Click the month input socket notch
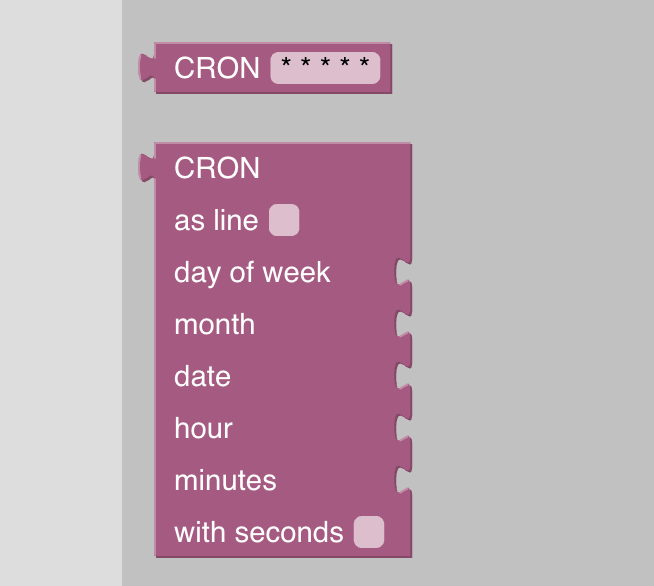This screenshot has height=586, width=654. pos(403,325)
